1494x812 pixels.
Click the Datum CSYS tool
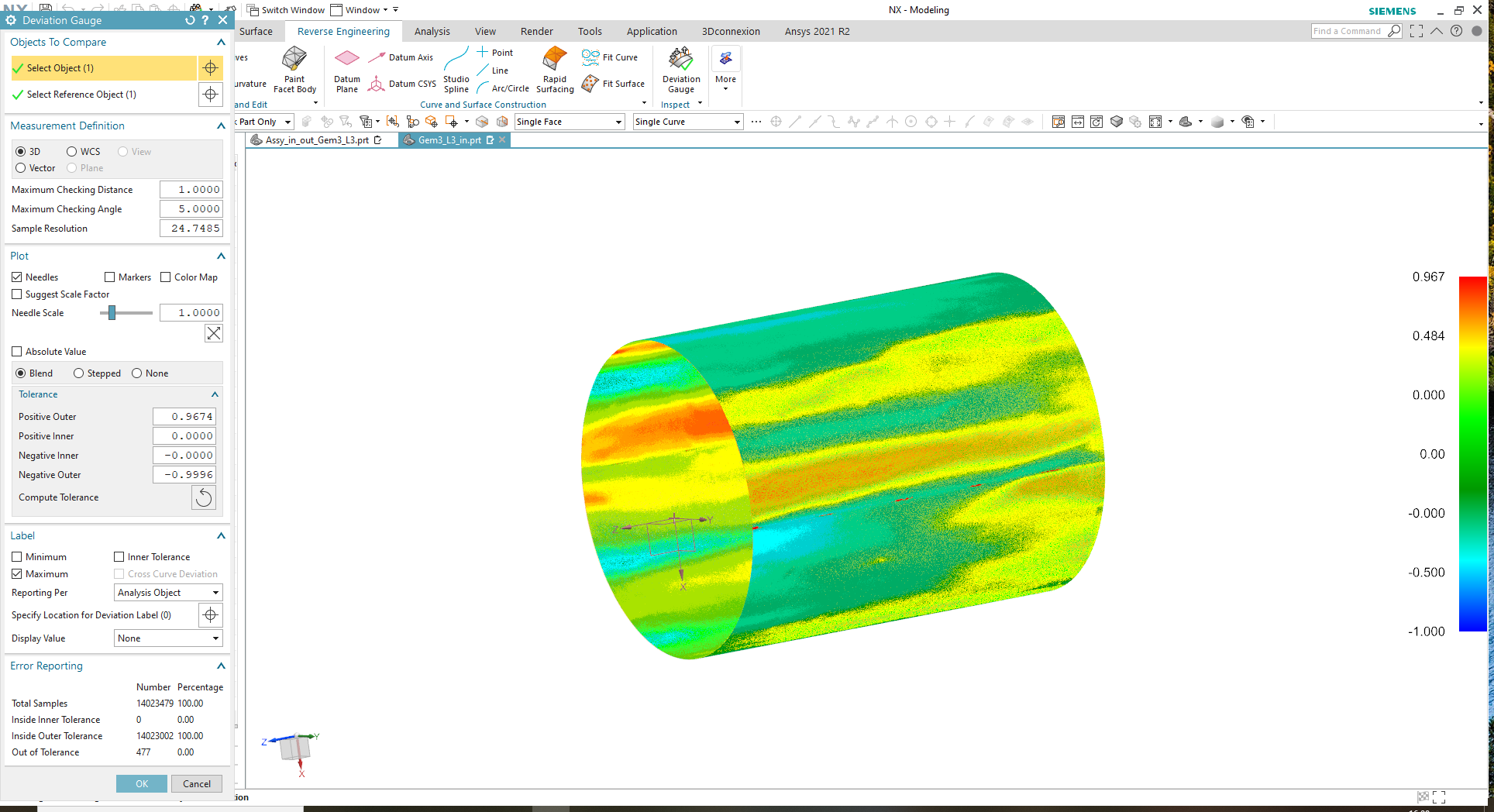[x=402, y=84]
